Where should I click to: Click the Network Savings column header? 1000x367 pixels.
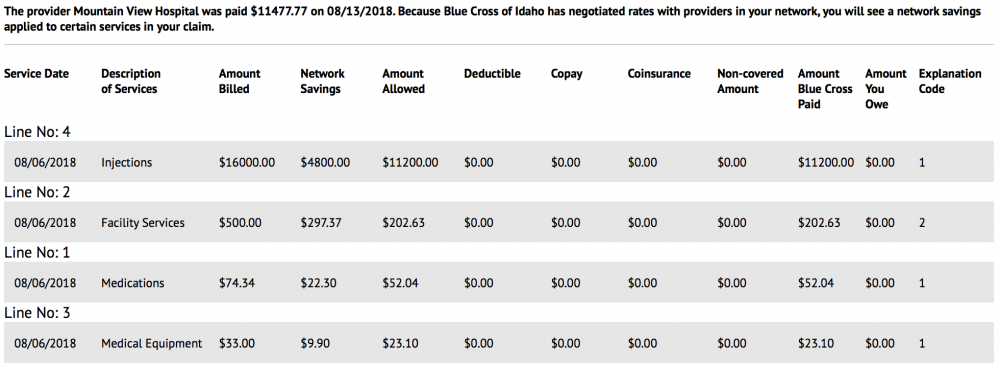(x=323, y=81)
